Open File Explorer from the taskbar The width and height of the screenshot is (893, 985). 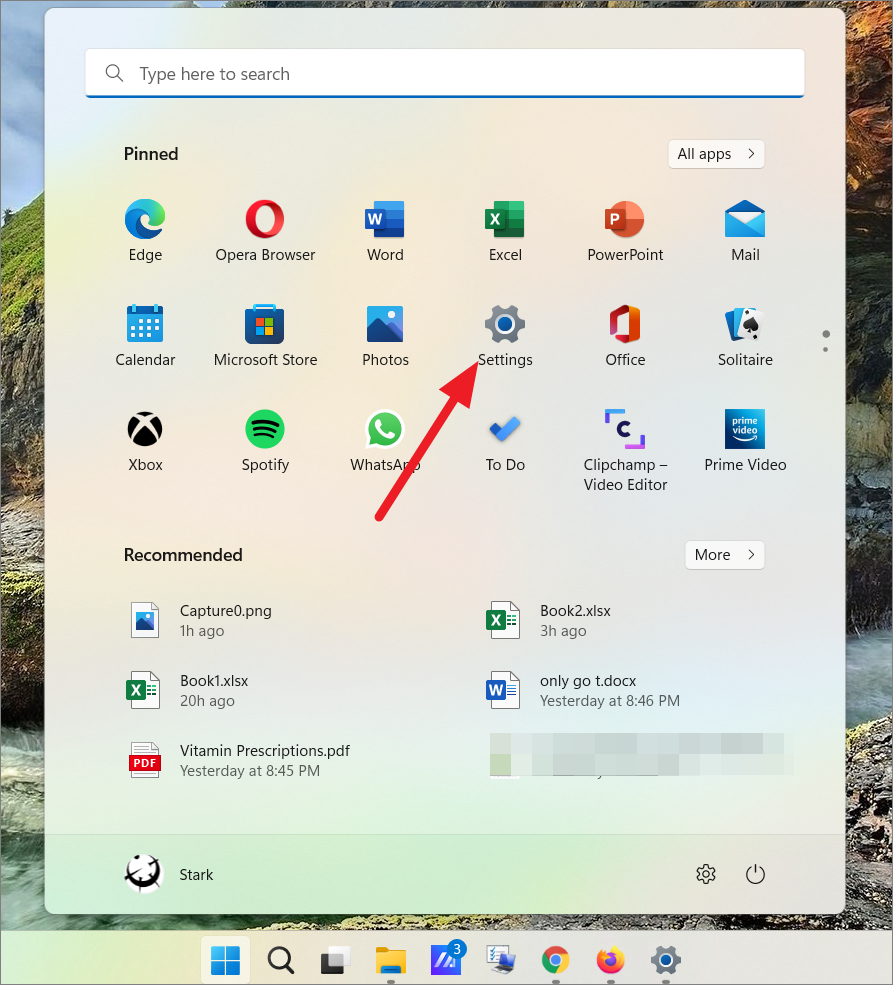coord(390,959)
